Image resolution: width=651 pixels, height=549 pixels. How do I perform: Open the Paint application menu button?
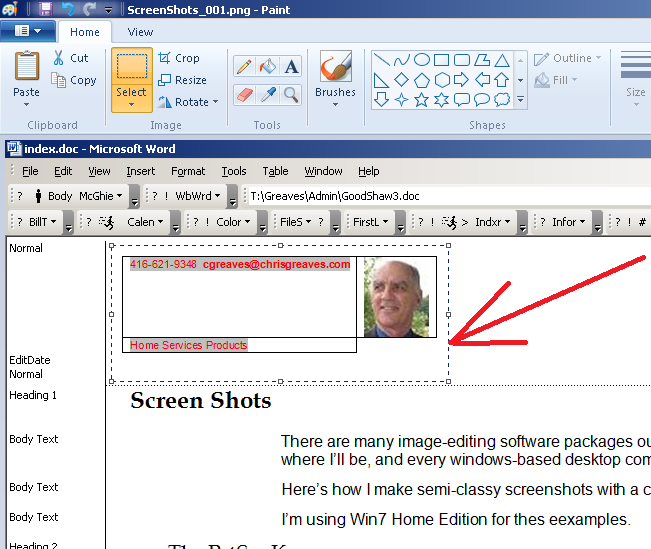tap(28, 31)
